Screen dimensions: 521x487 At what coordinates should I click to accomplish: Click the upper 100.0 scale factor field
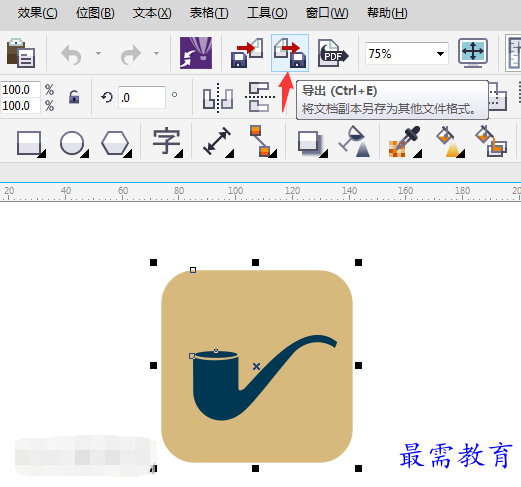pyautogui.click(x=20, y=90)
